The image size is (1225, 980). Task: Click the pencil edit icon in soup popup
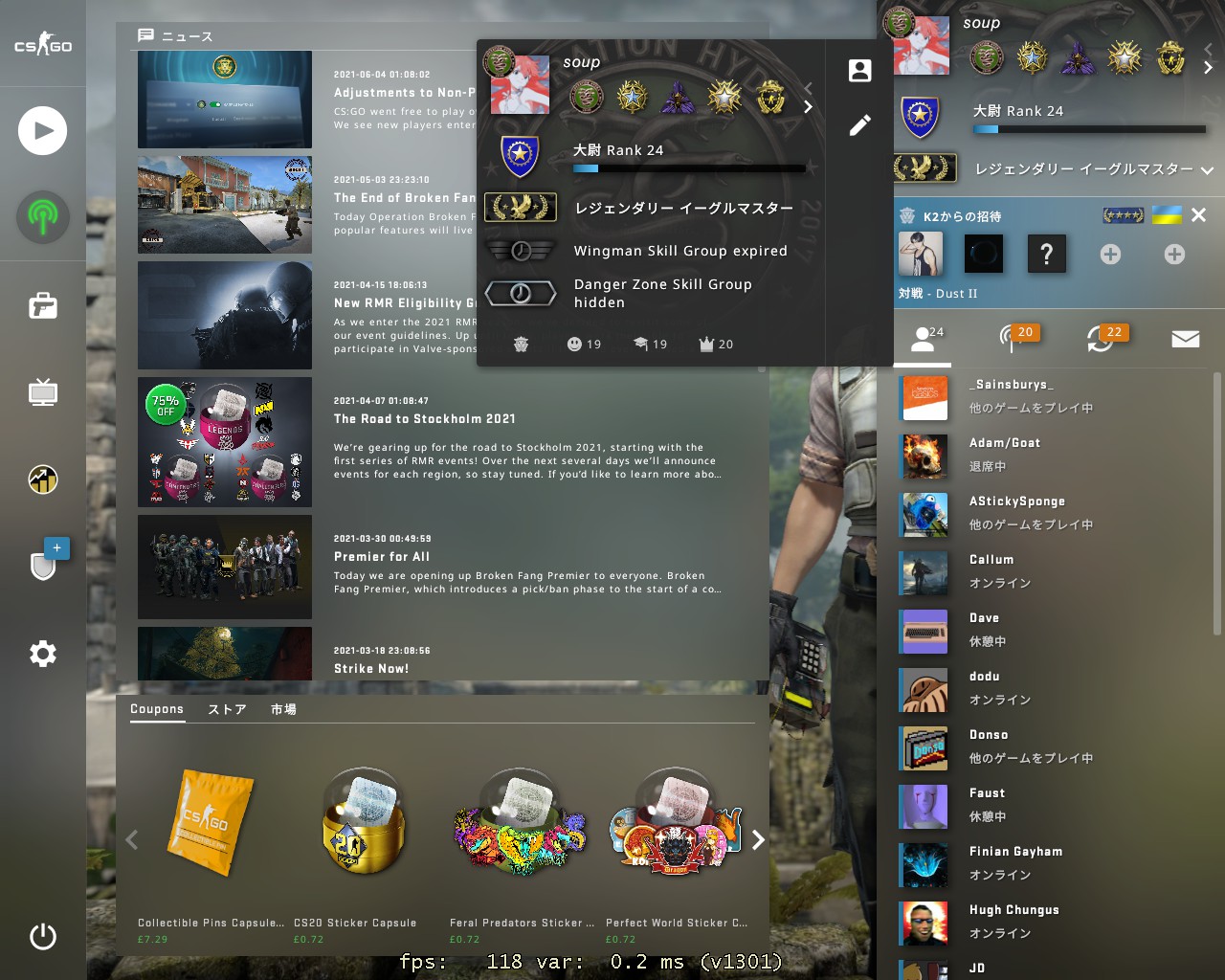pyautogui.click(x=859, y=125)
